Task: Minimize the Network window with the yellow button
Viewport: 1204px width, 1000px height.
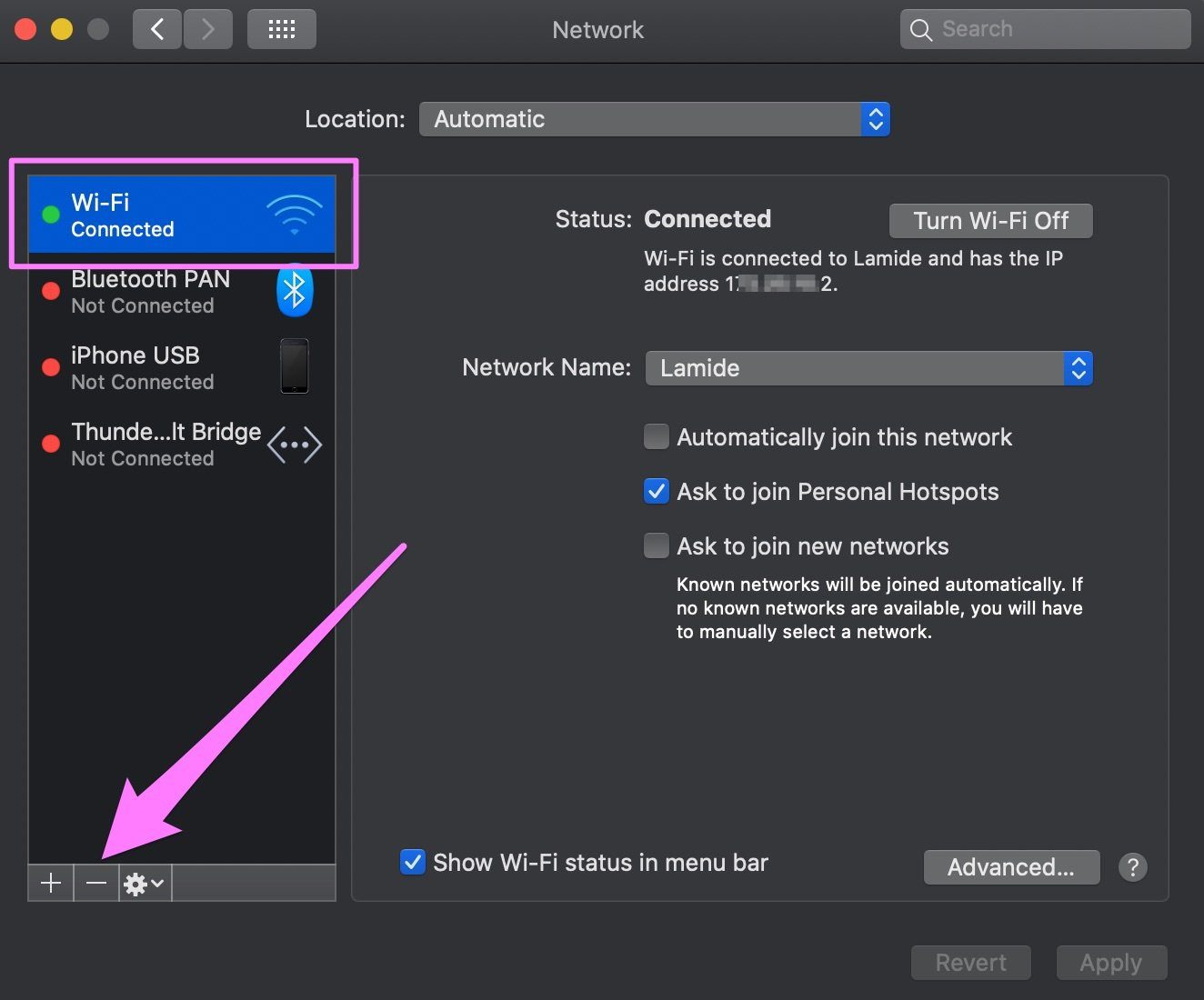Action: pyautogui.click(x=62, y=29)
